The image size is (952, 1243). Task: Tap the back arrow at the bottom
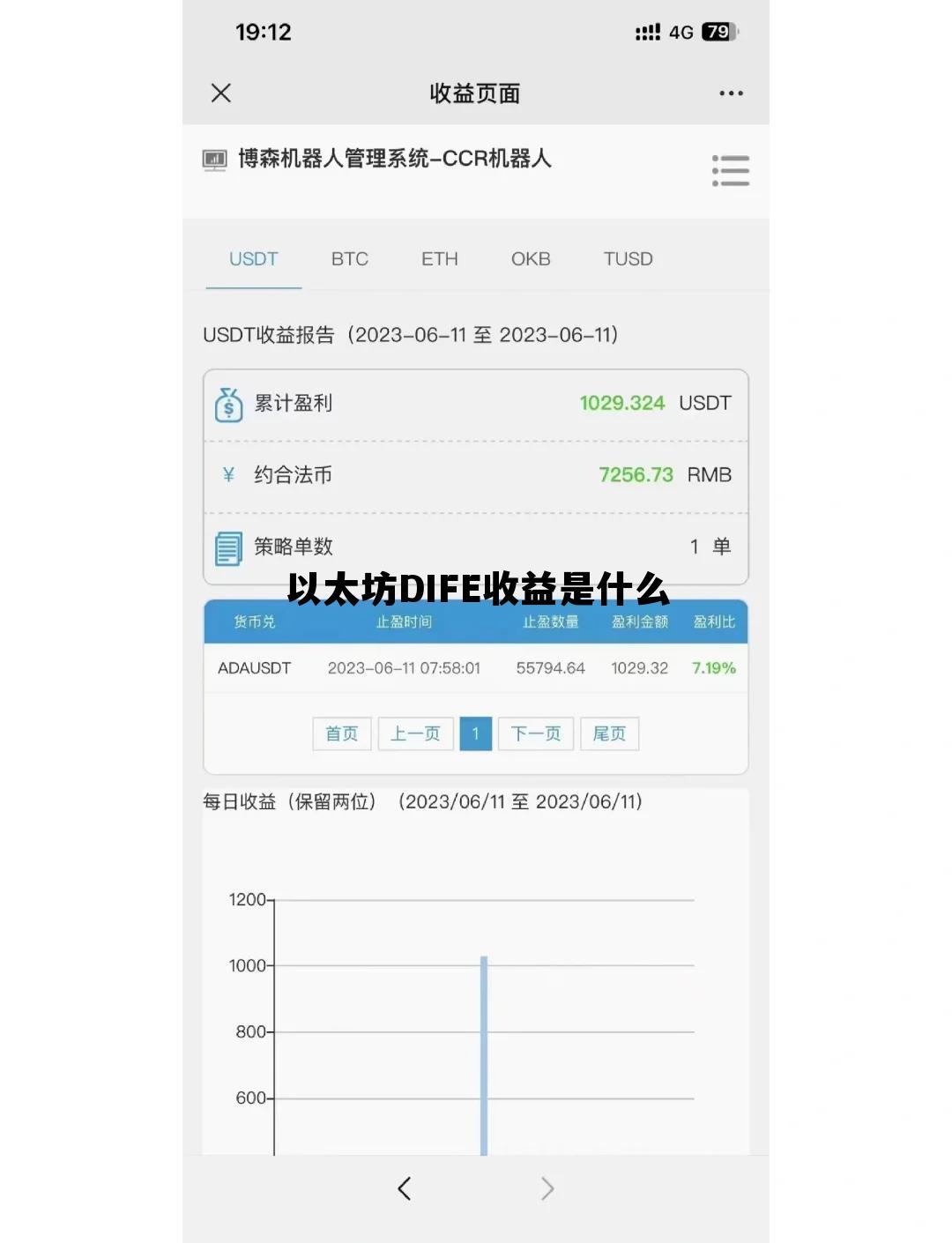pos(404,1188)
